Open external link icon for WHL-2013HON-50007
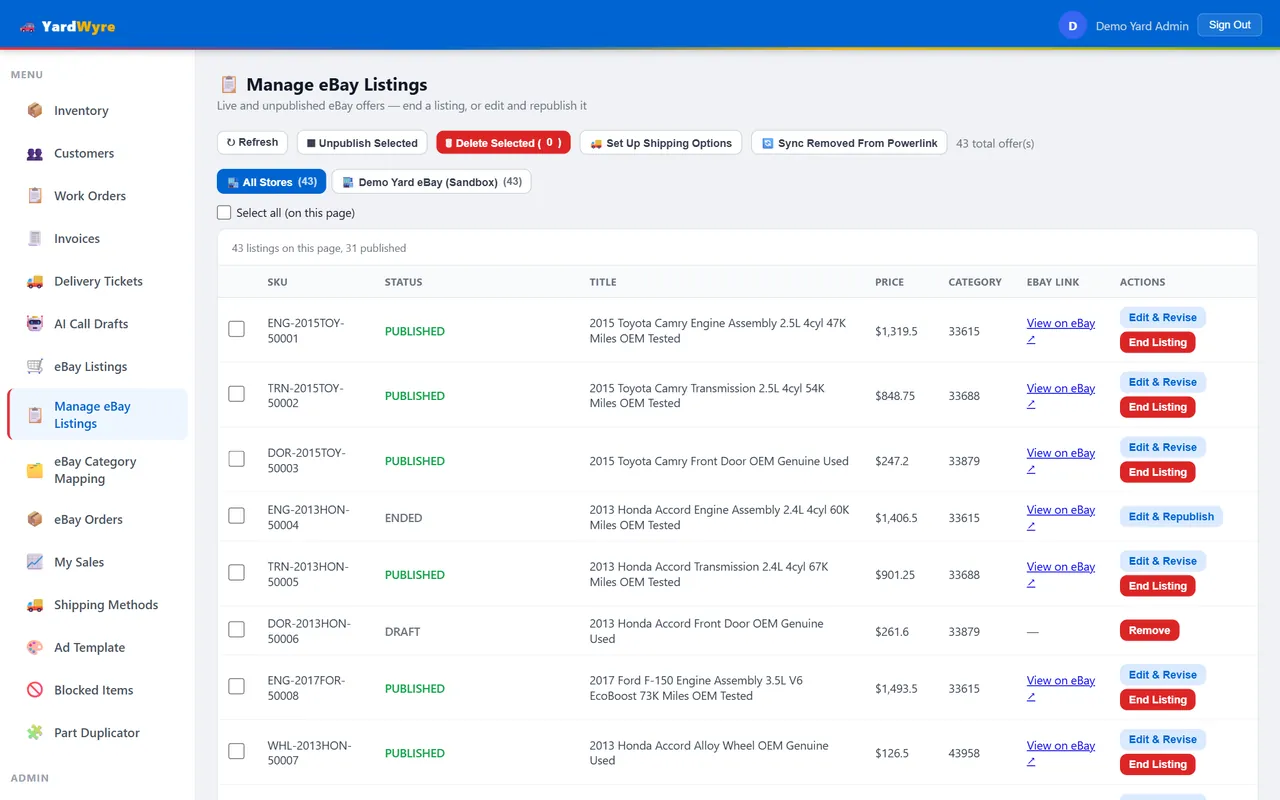Viewport: 1280px width, 800px height. click(x=1031, y=762)
